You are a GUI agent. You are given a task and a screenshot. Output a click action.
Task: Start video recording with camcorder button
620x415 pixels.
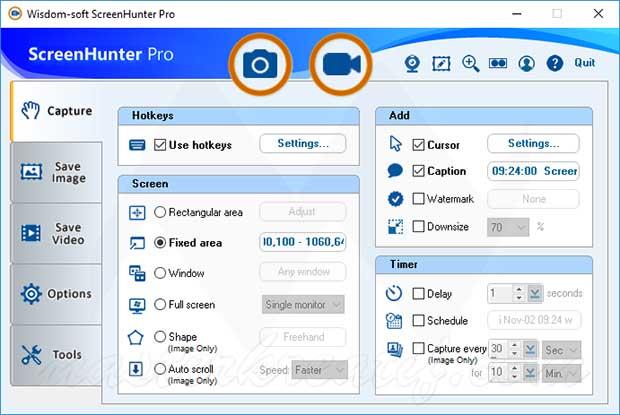(341, 64)
